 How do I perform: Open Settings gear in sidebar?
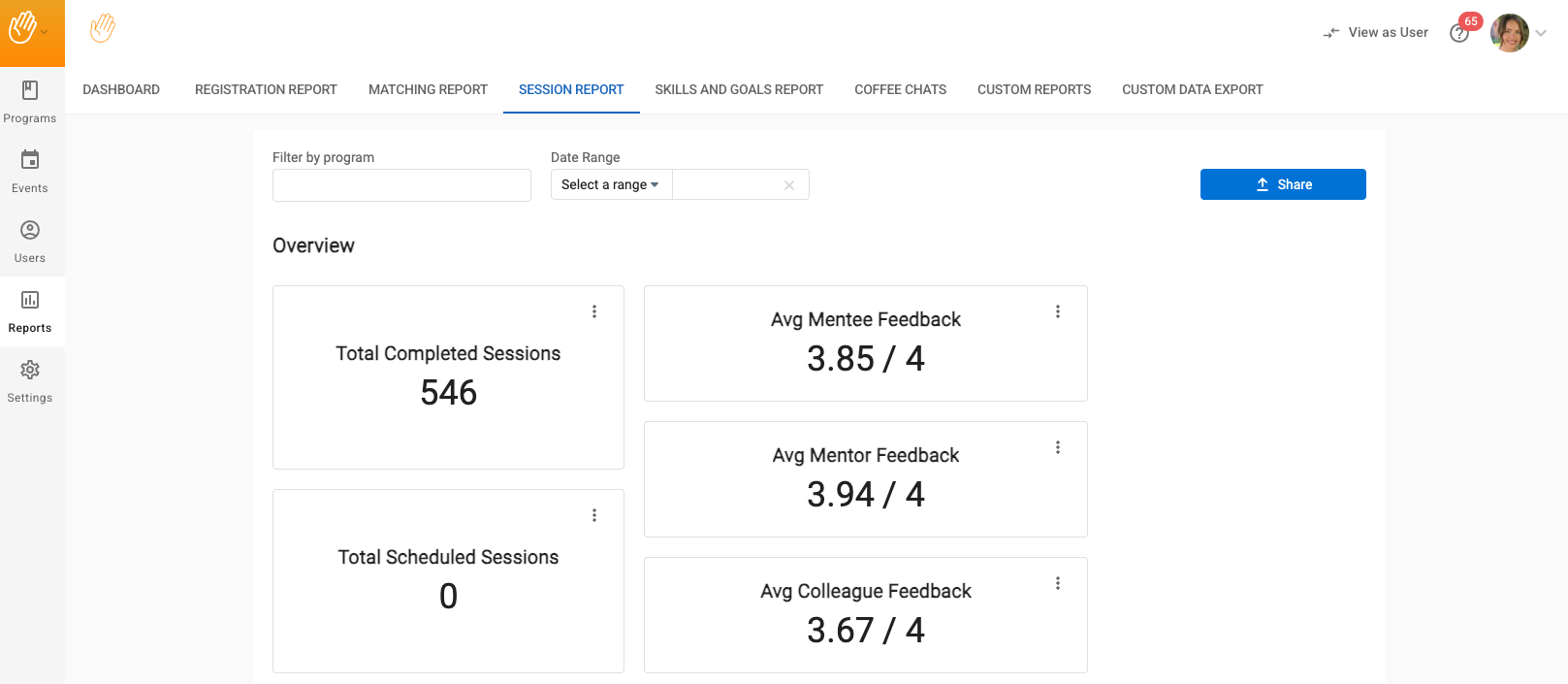pos(30,371)
